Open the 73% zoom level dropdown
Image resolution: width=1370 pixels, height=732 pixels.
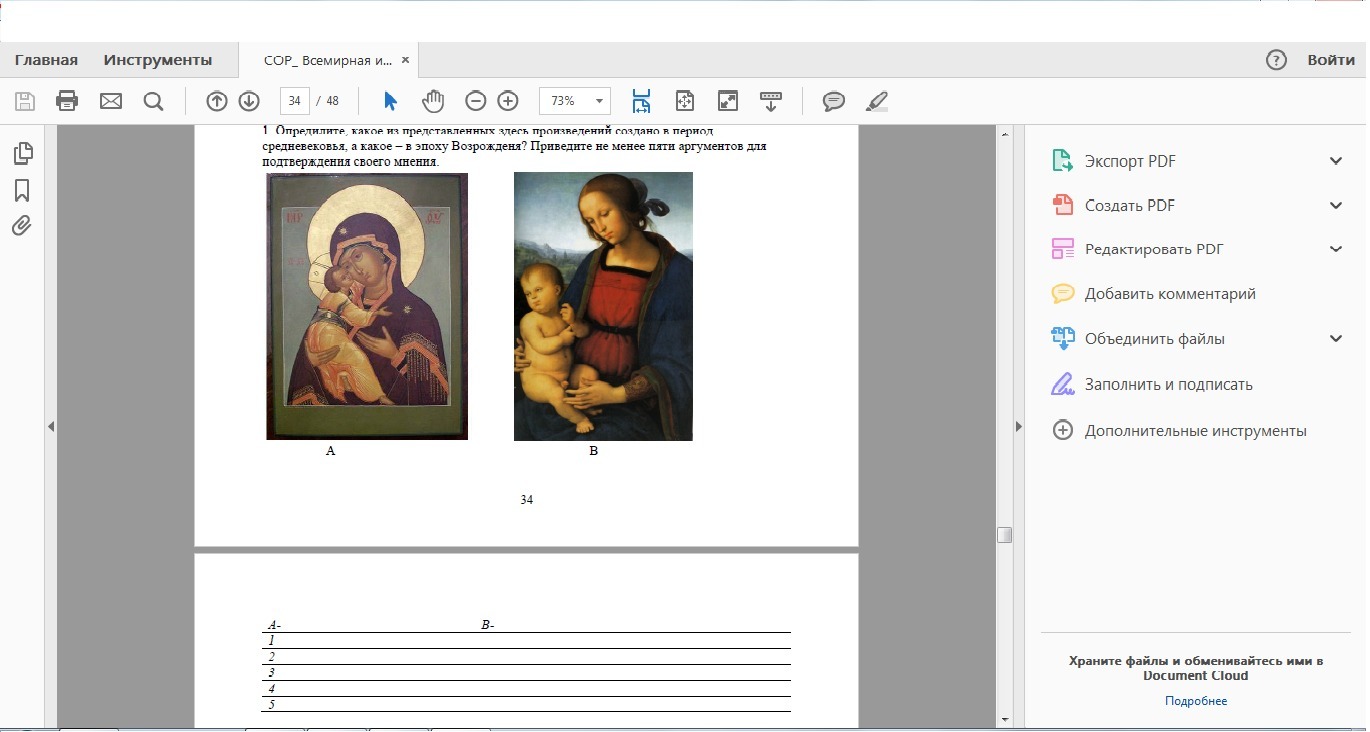[x=600, y=101]
